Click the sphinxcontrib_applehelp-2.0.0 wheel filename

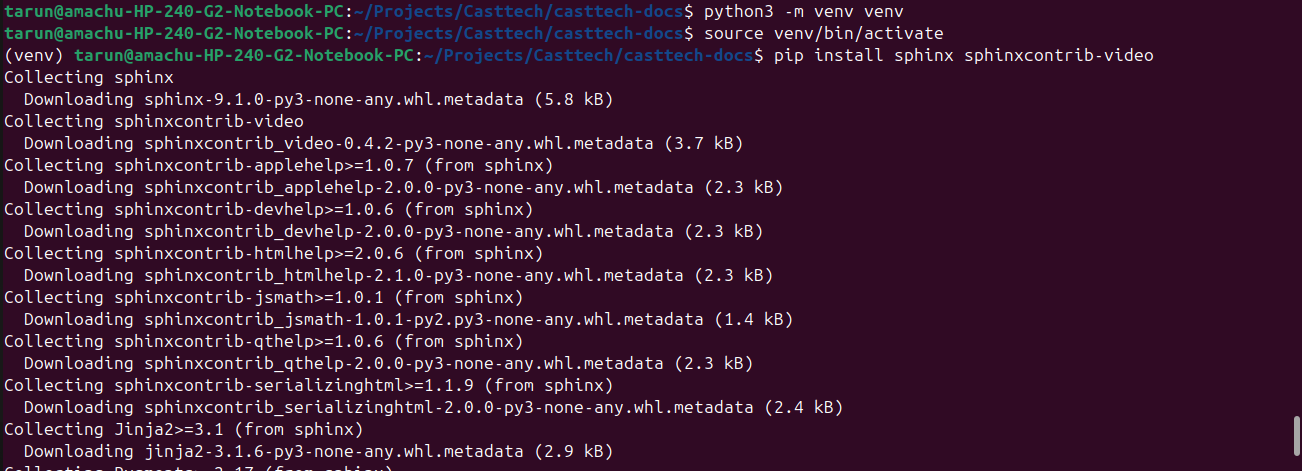(x=423, y=187)
